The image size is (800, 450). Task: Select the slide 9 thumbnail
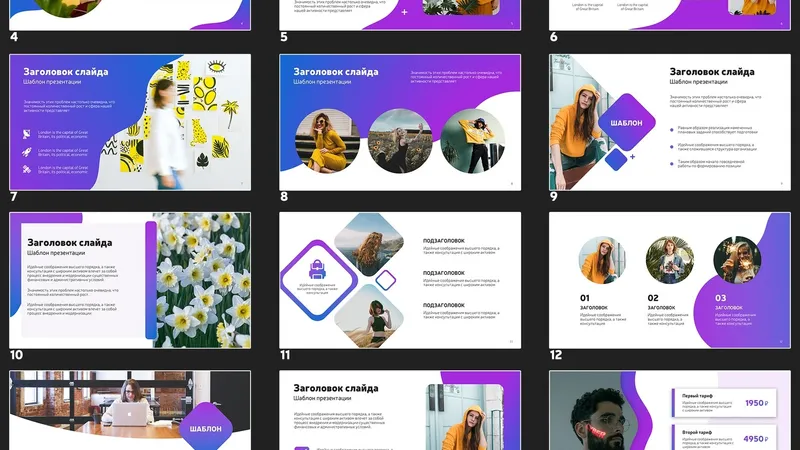click(x=670, y=122)
